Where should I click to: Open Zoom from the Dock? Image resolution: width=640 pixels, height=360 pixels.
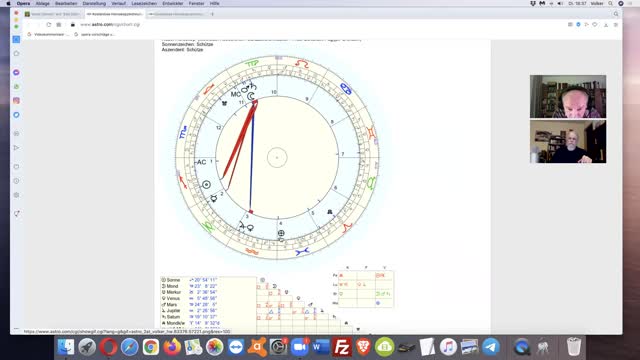(300, 347)
